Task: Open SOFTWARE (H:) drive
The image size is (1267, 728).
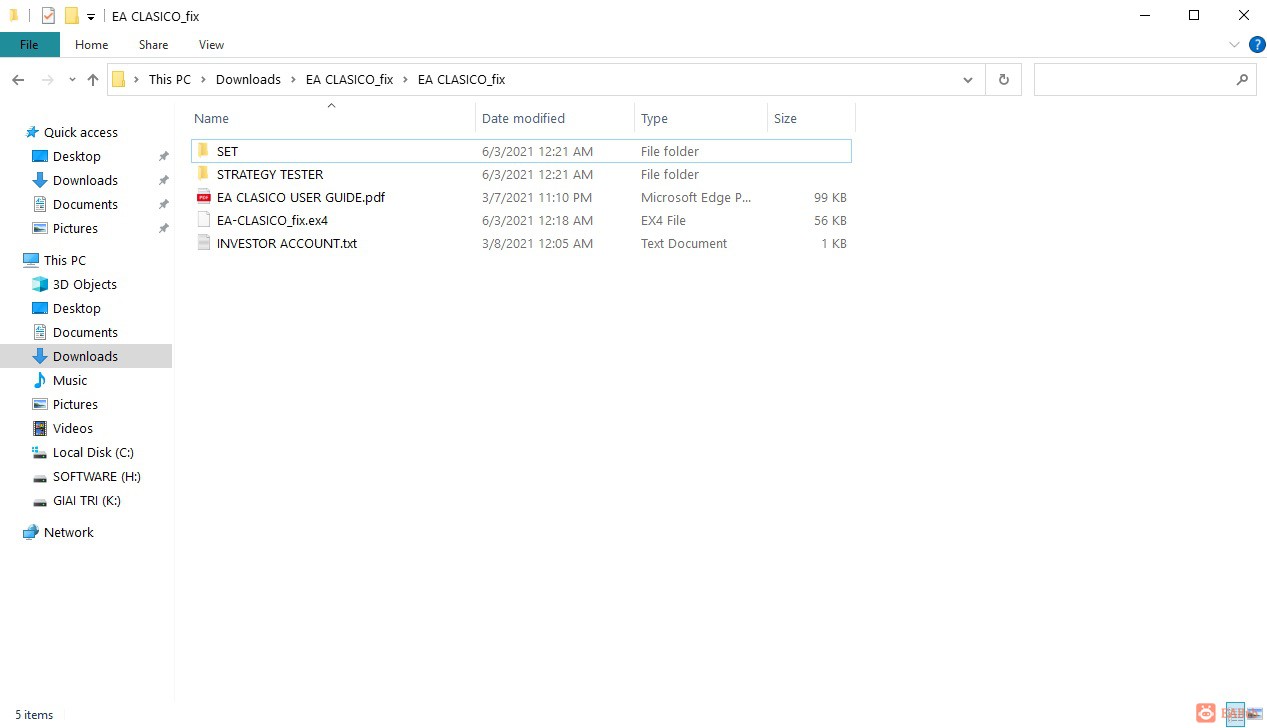Action: 97,476
